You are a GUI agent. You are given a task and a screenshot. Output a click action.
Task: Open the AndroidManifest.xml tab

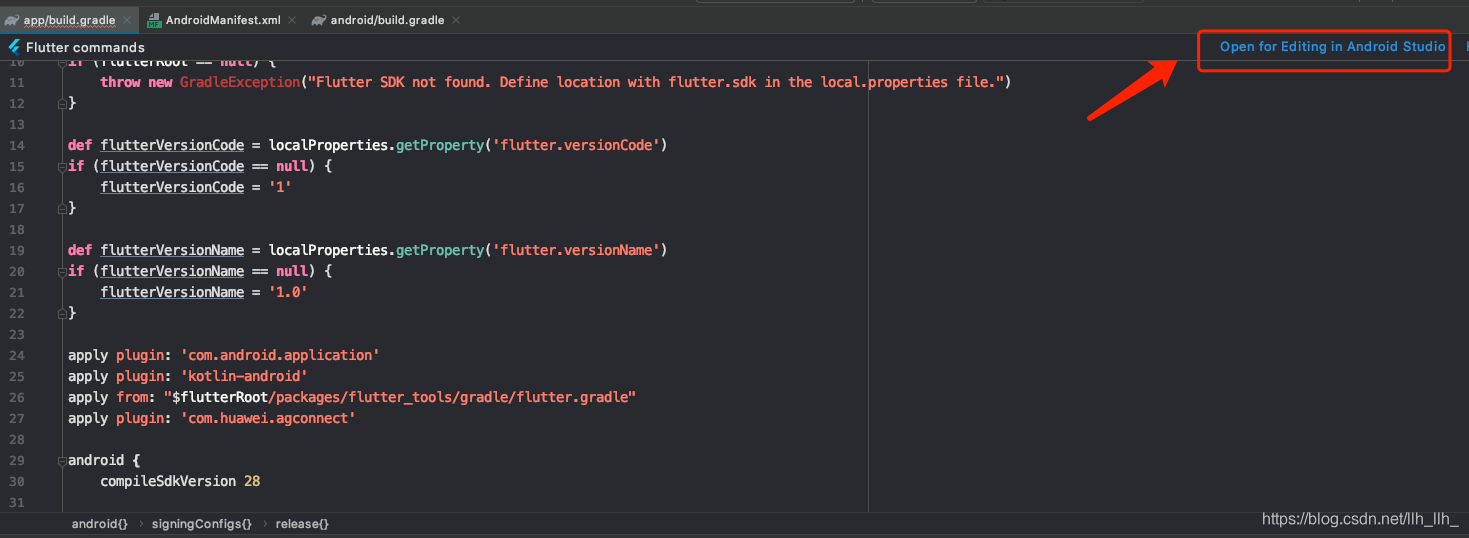223,20
